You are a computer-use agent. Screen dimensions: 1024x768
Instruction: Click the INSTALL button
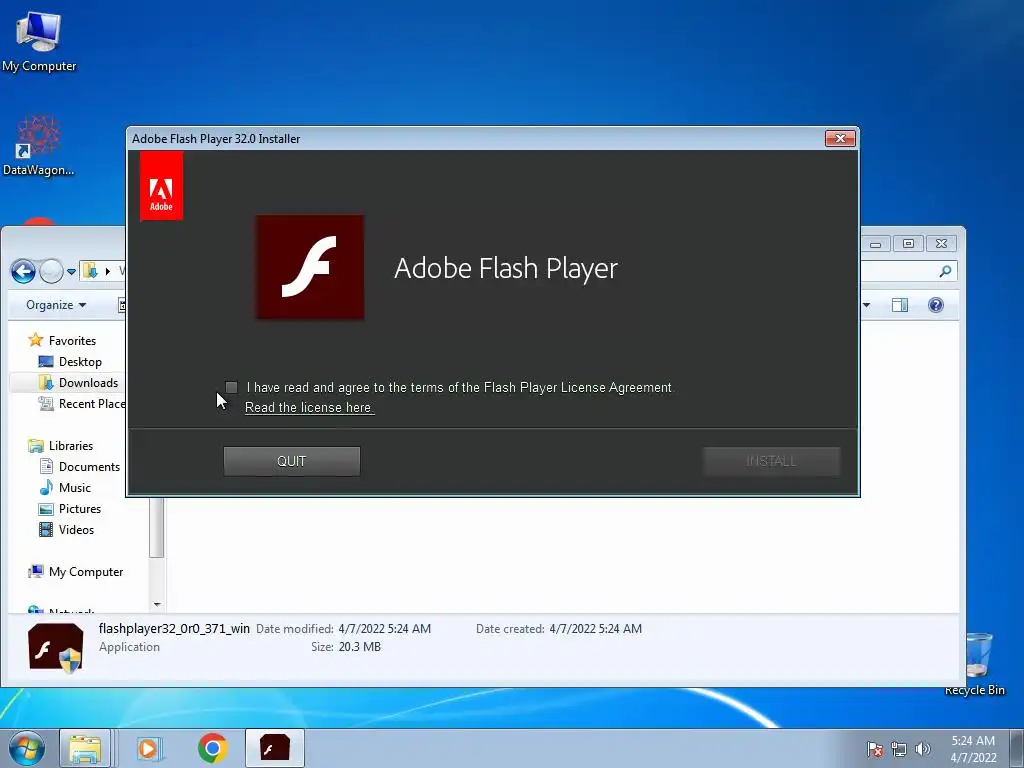[771, 461]
